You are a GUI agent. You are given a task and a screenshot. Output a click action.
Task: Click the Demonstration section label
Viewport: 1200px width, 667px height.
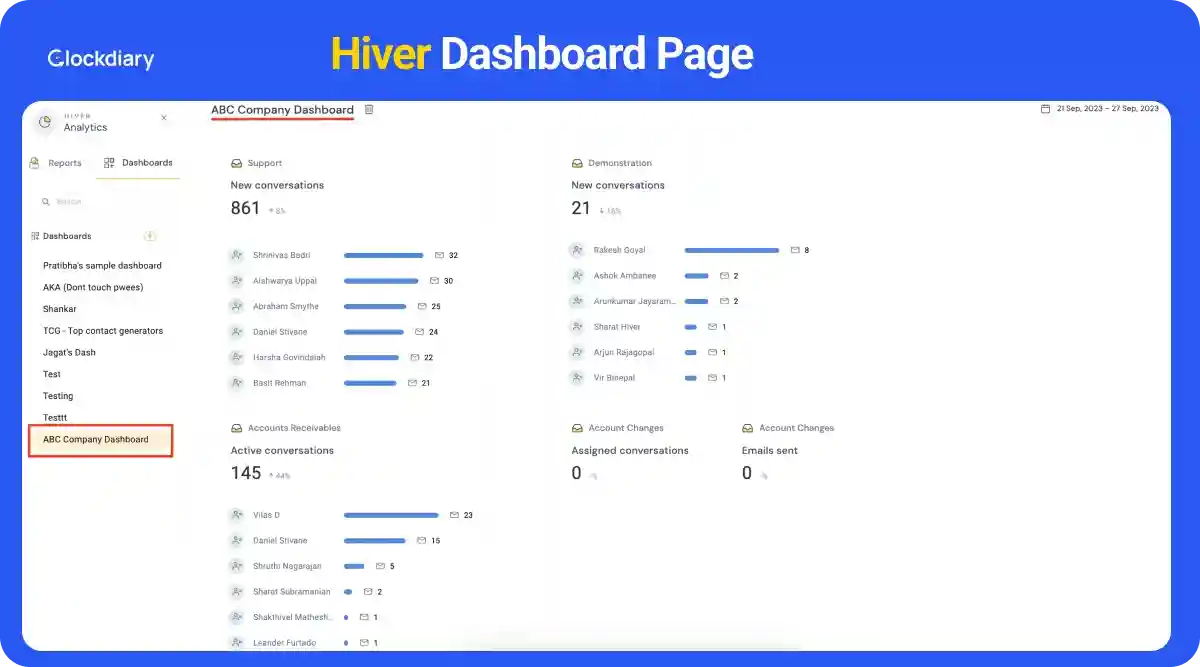pyautogui.click(x=620, y=163)
